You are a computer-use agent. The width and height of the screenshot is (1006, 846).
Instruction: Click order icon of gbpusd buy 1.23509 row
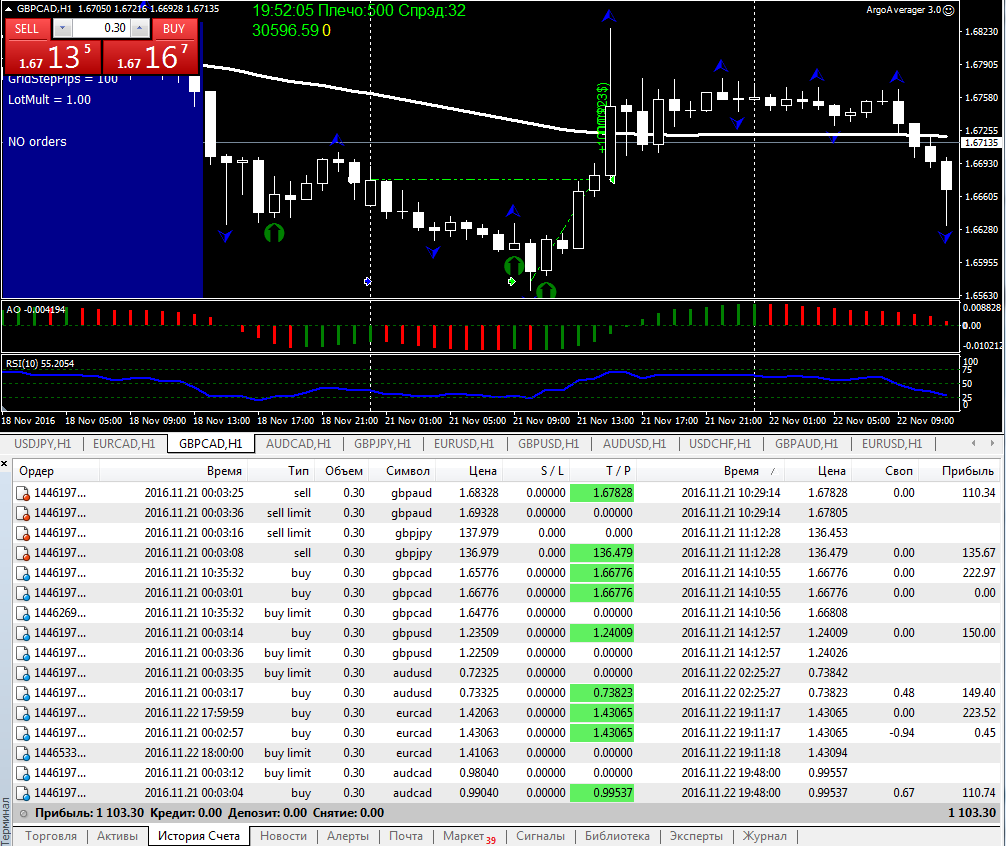coord(22,634)
